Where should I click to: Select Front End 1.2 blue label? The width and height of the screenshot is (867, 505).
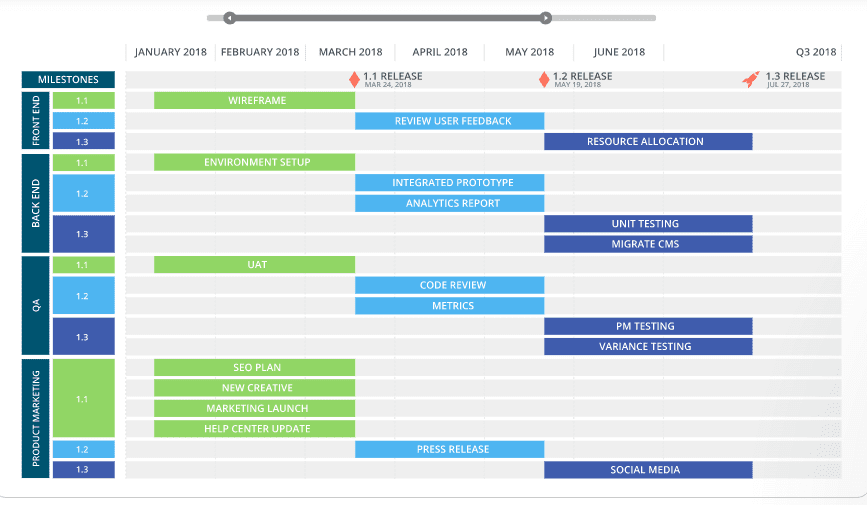click(x=83, y=121)
